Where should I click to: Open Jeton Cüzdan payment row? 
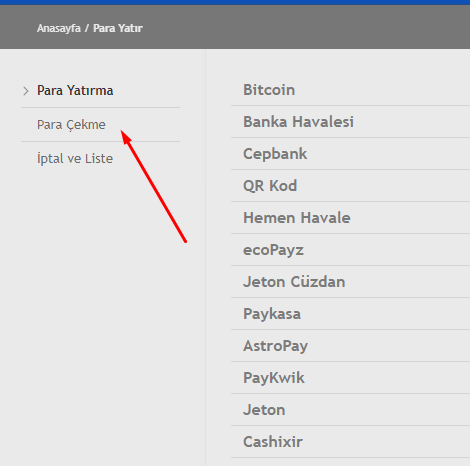[x=350, y=282]
